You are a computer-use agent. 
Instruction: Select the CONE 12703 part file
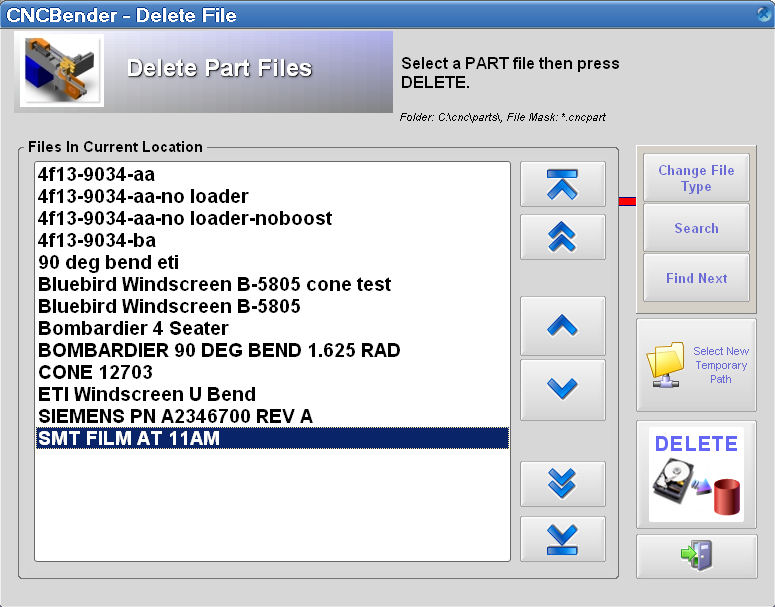point(95,372)
